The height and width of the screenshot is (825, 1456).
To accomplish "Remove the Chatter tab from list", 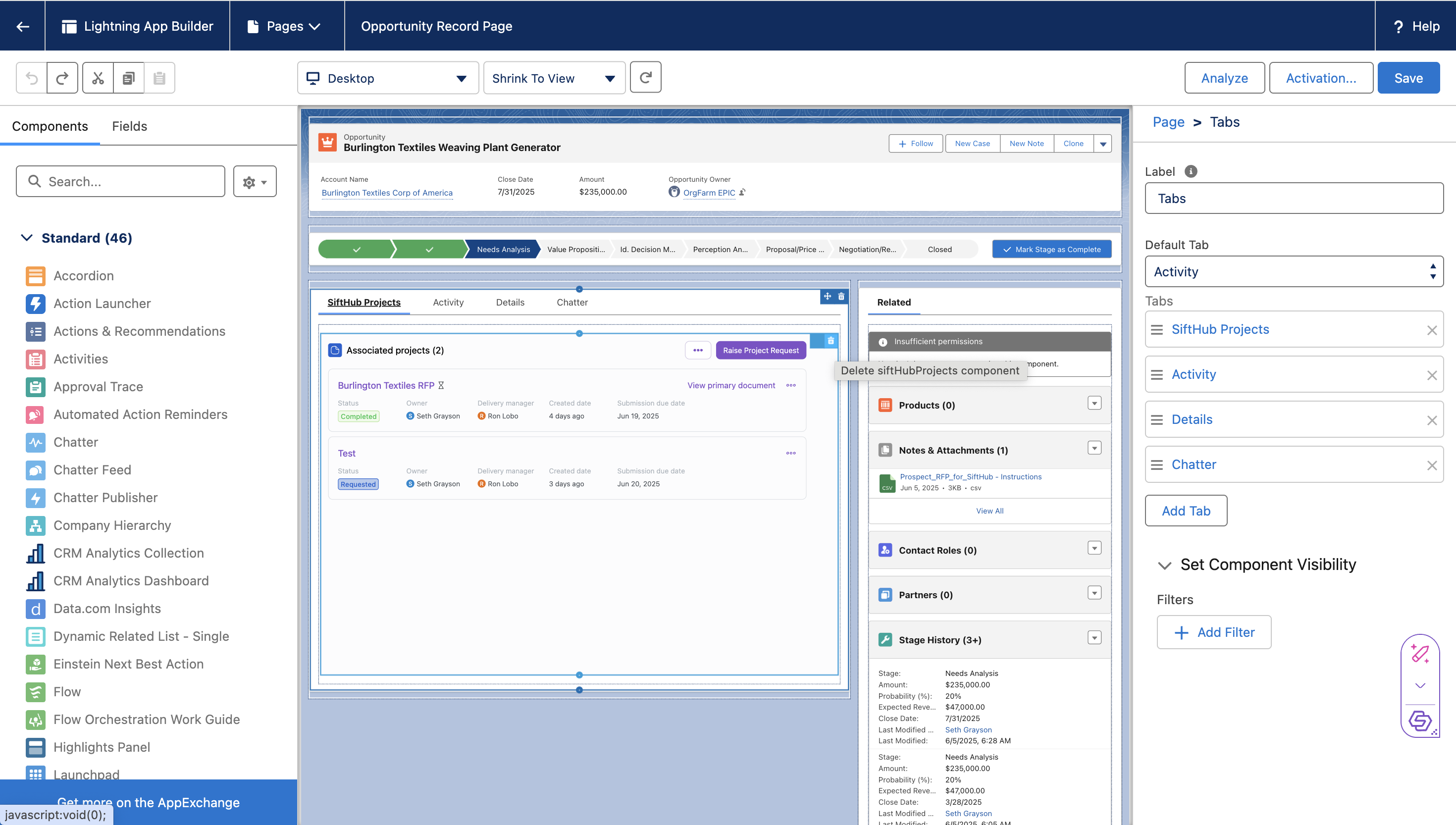I will tap(1431, 465).
